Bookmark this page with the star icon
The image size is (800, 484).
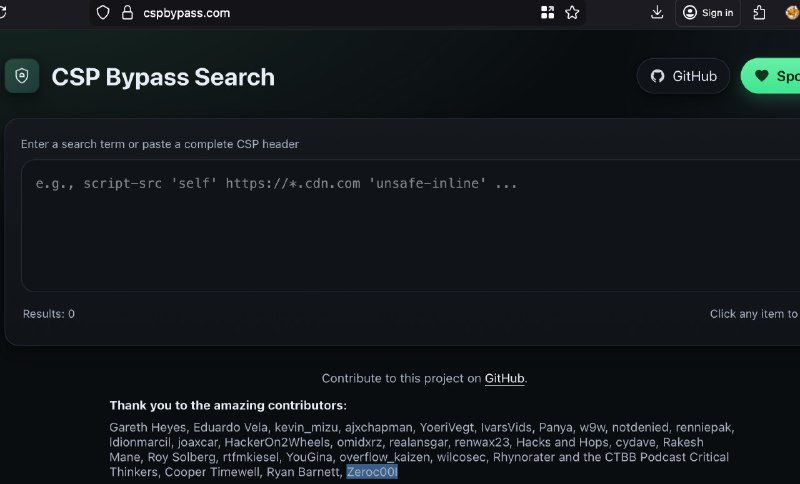572,13
